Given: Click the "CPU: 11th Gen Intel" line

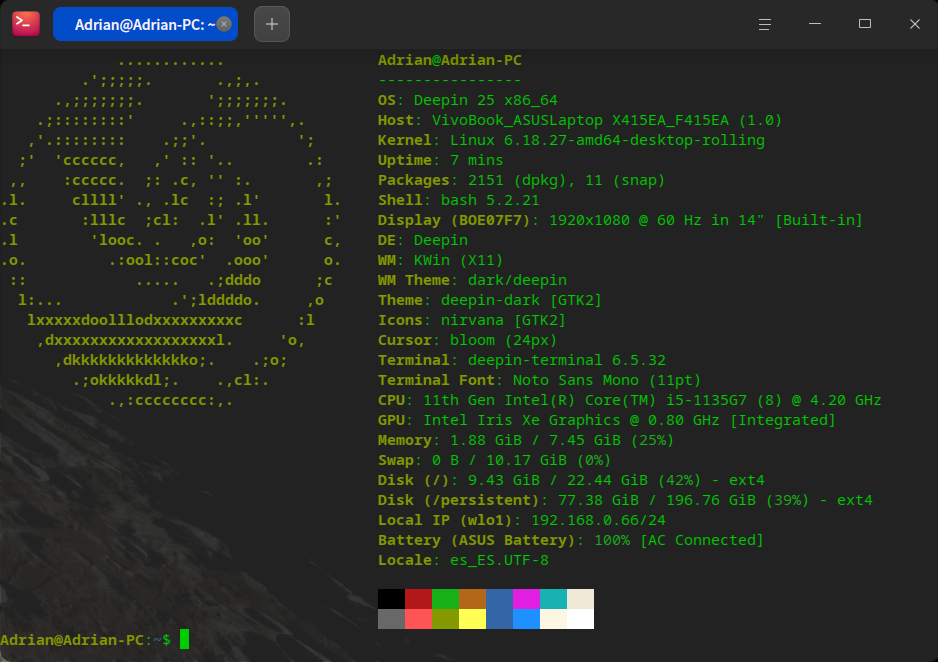Looking at the screenshot, I should pos(629,400).
